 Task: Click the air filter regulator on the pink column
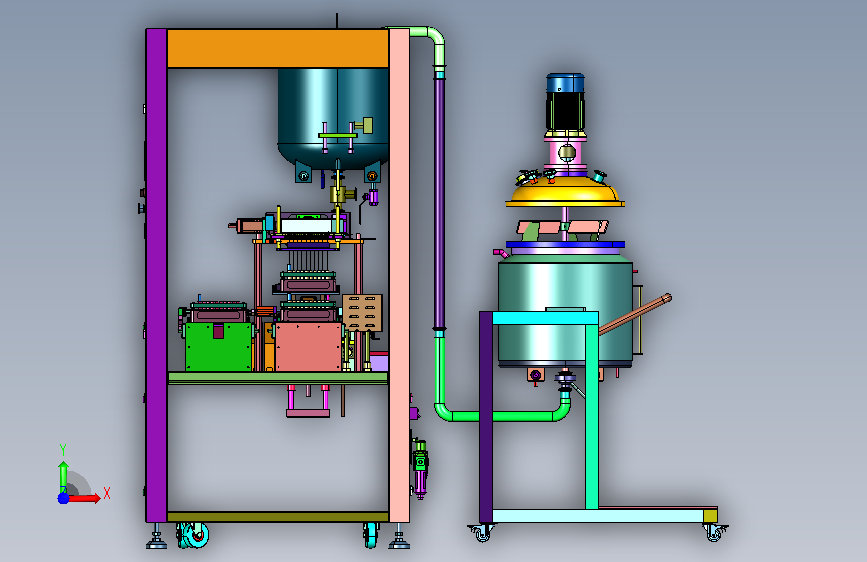pos(420,467)
